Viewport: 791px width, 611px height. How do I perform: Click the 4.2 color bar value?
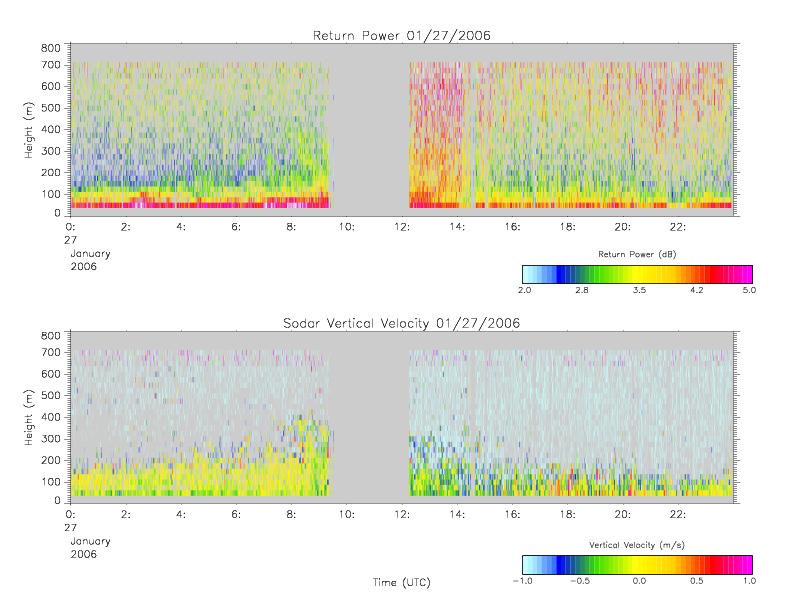(x=697, y=290)
